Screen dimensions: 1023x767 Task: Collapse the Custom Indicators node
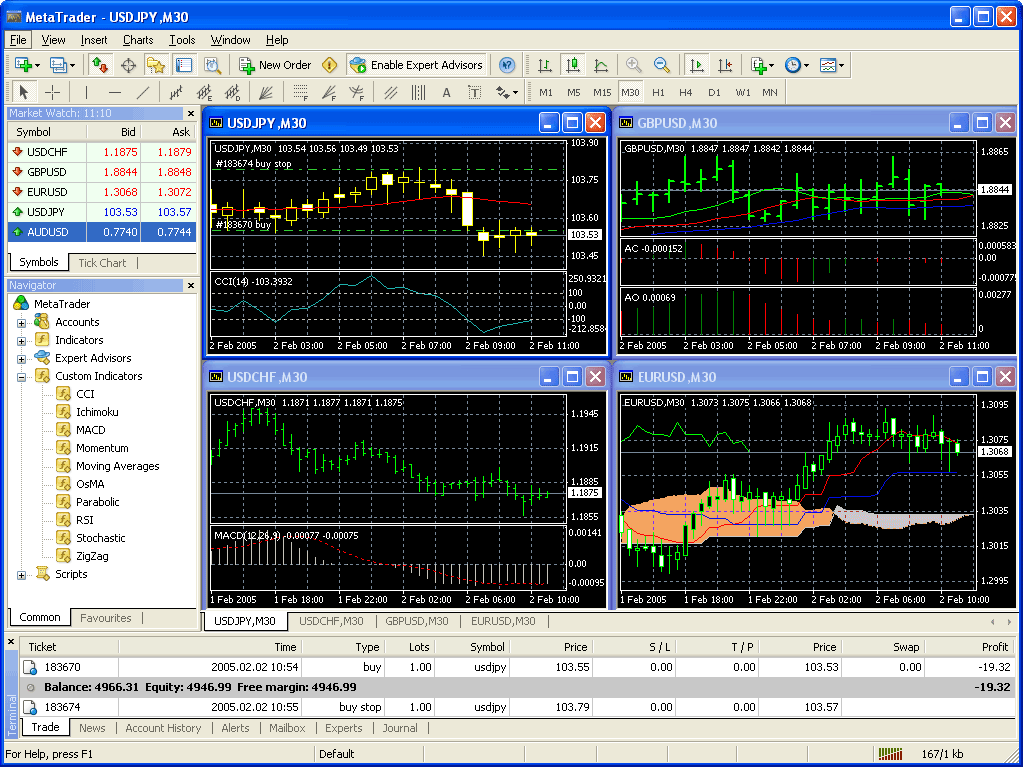click(x=20, y=375)
